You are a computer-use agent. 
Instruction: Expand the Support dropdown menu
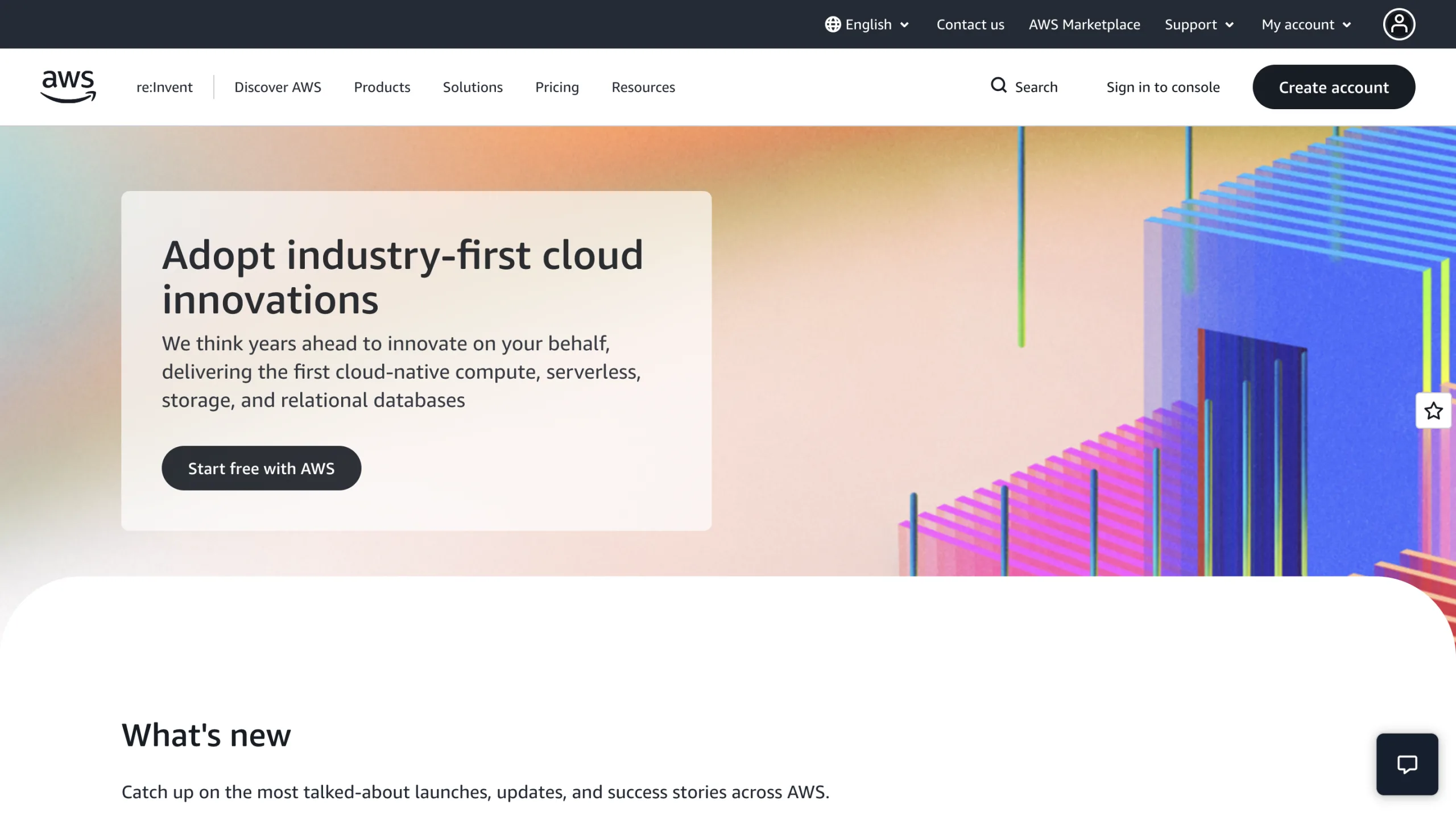coord(1199,24)
